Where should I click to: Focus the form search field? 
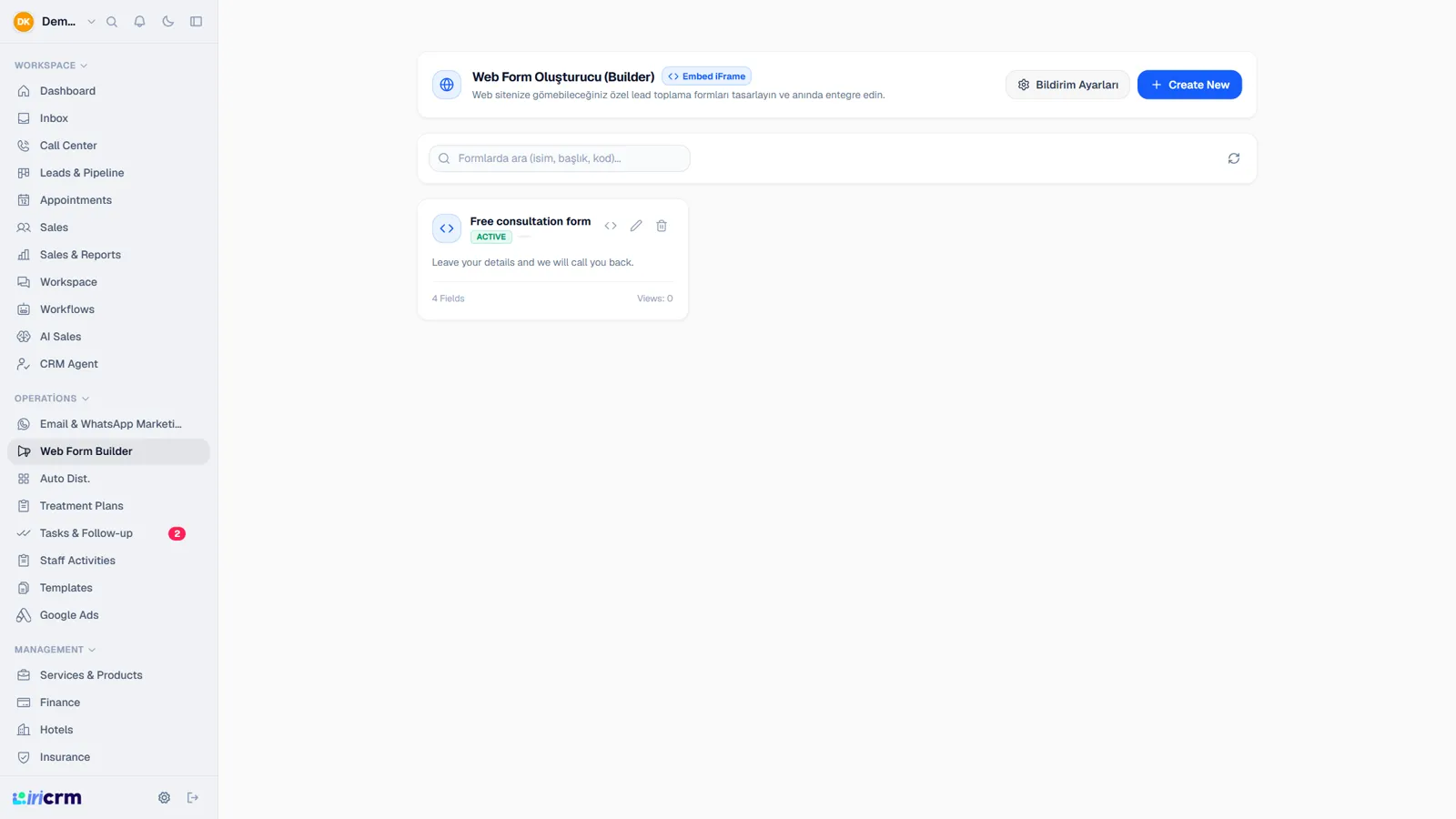pos(560,158)
